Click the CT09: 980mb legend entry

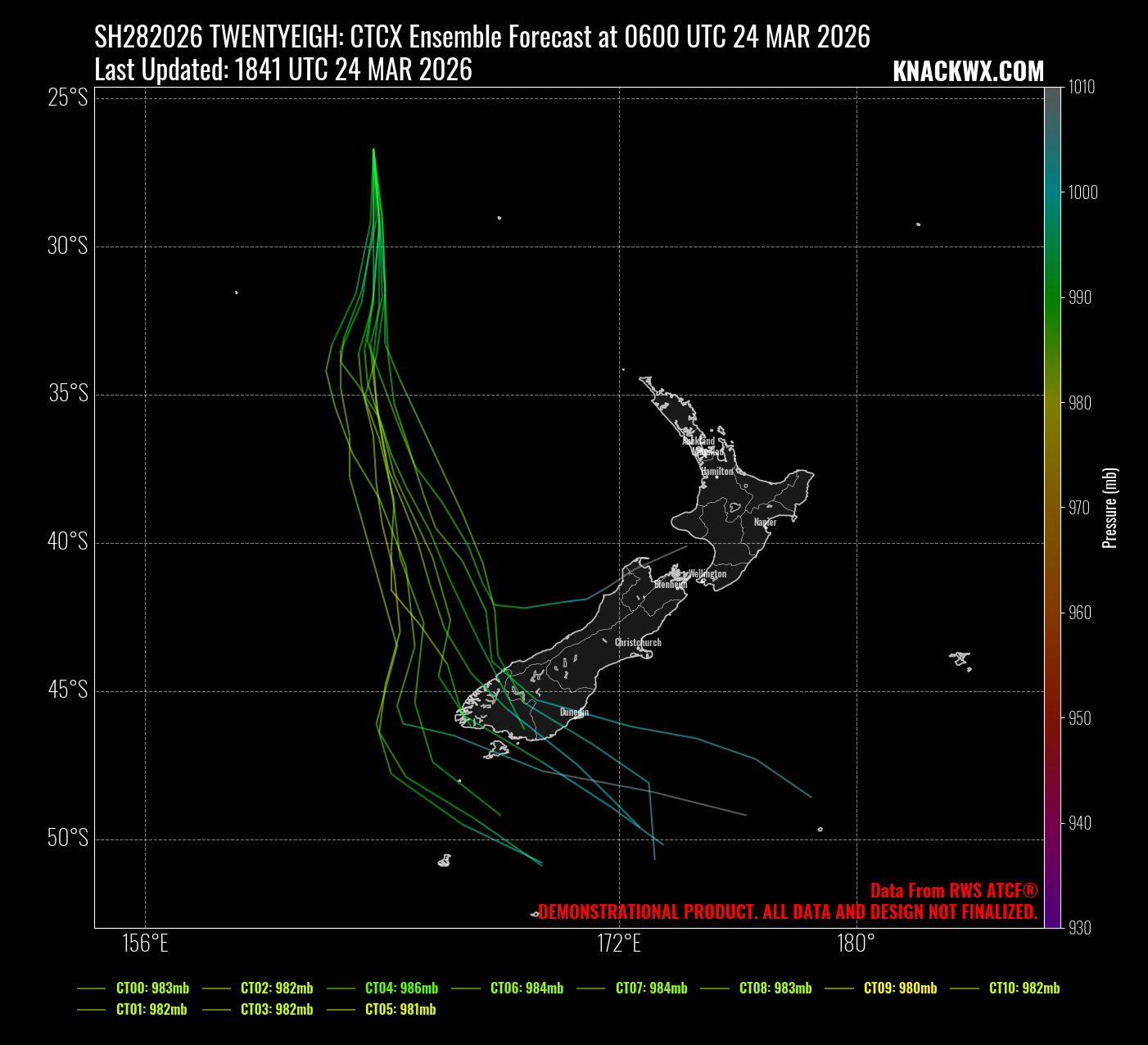[x=900, y=988]
